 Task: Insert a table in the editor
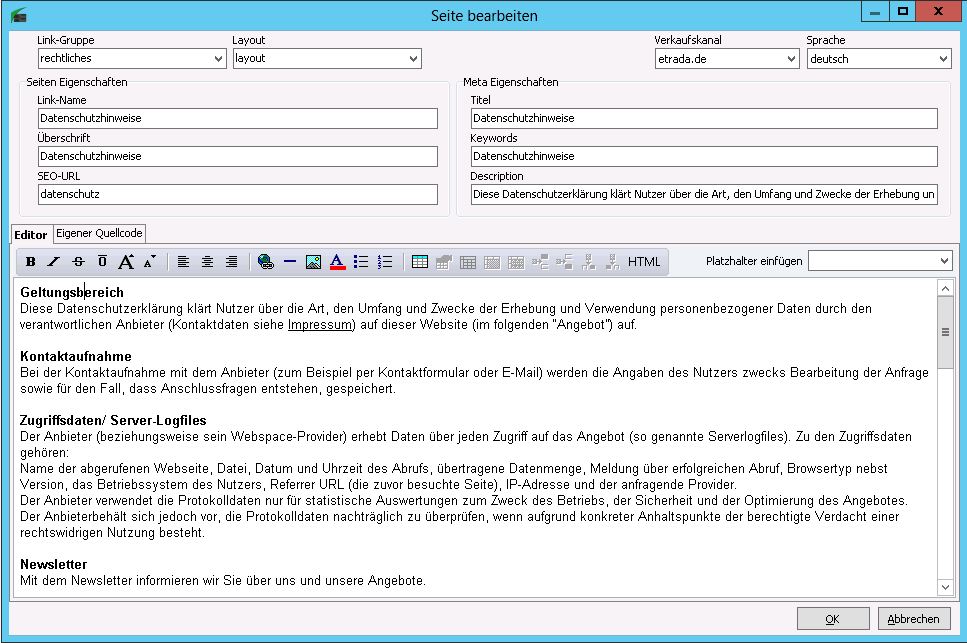point(420,262)
